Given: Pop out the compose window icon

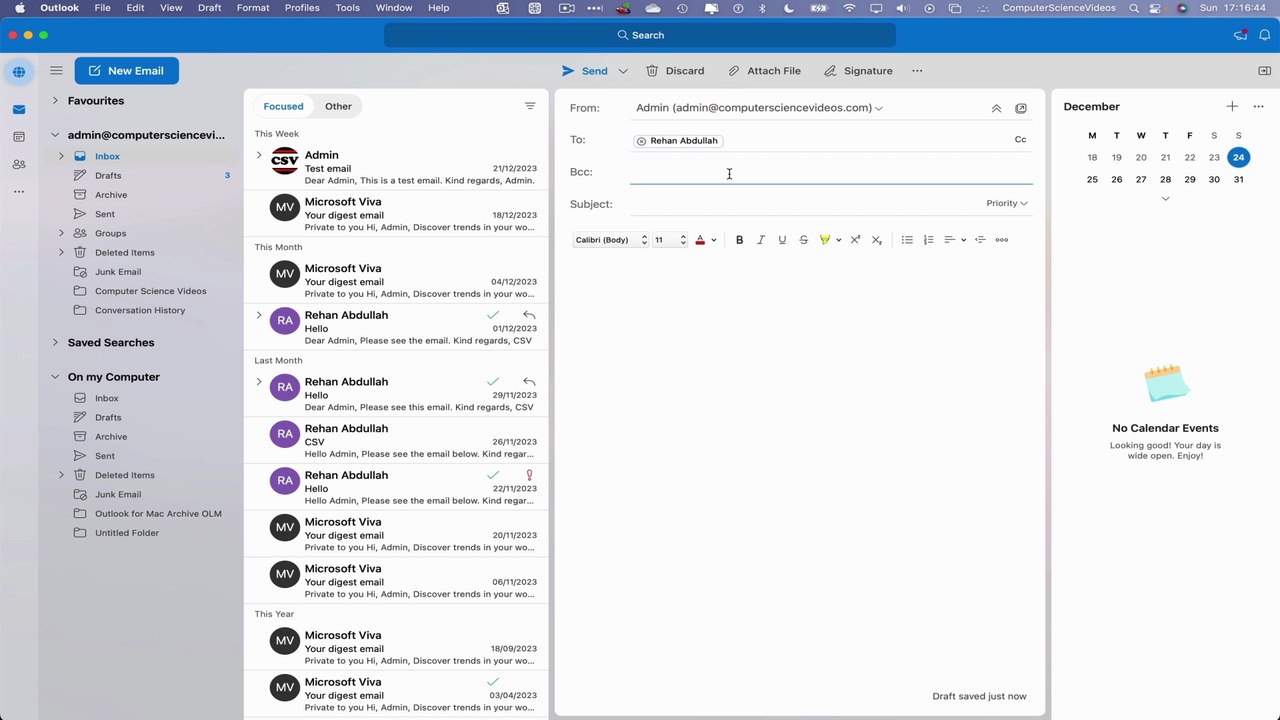Looking at the screenshot, I should click(1020, 108).
